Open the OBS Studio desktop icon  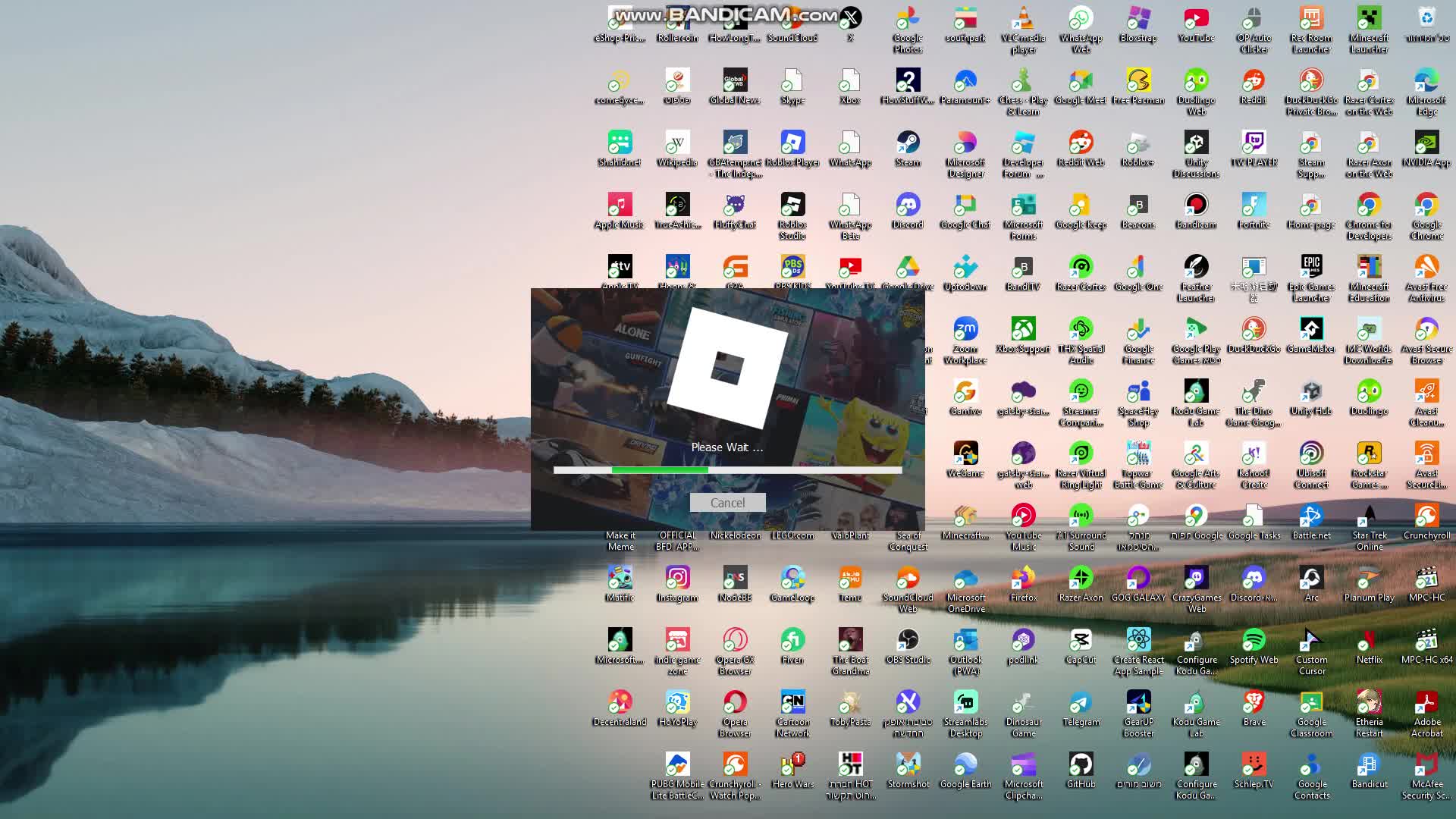908,641
